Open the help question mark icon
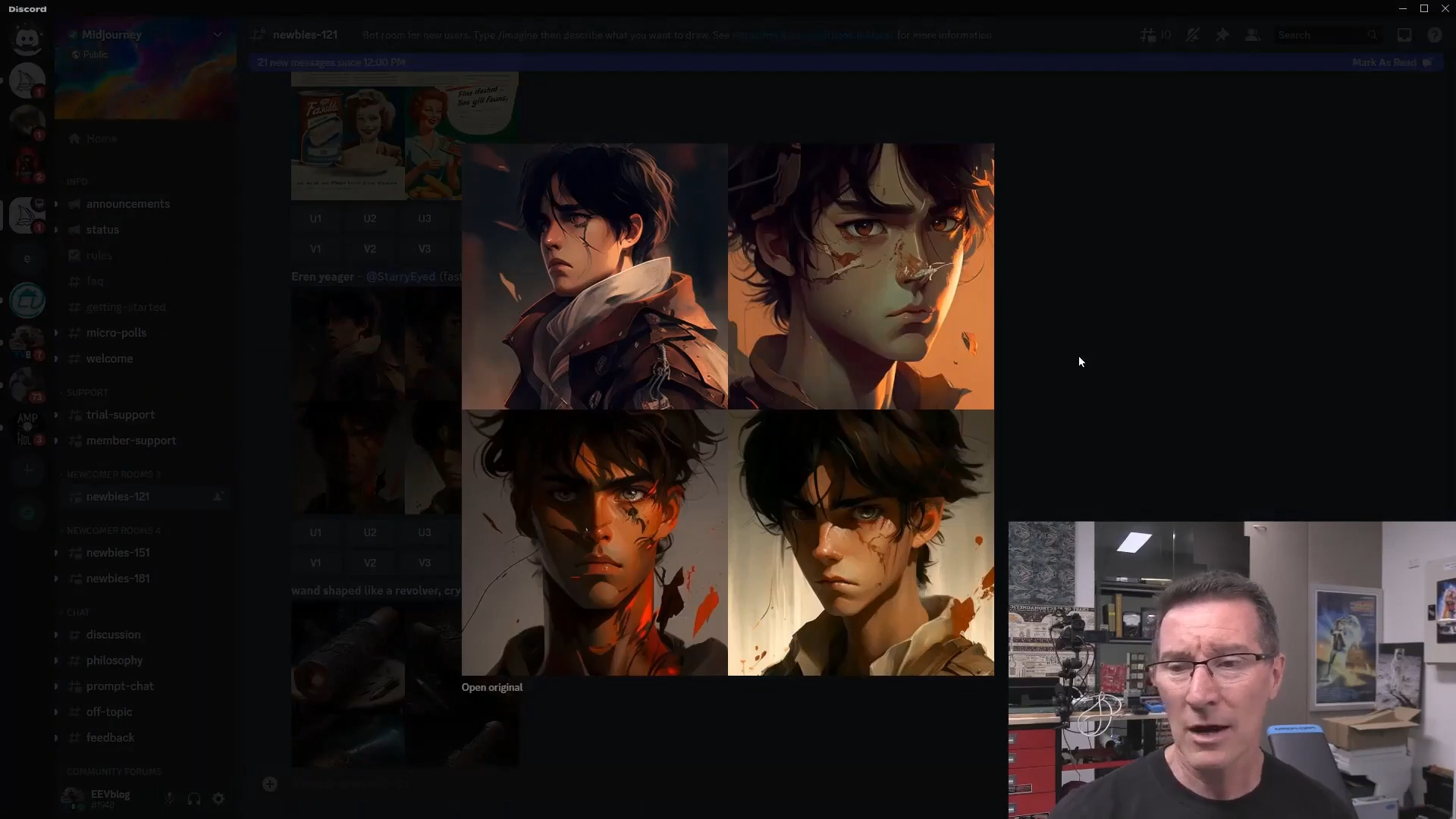1456x819 pixels. coord(1434,35)
